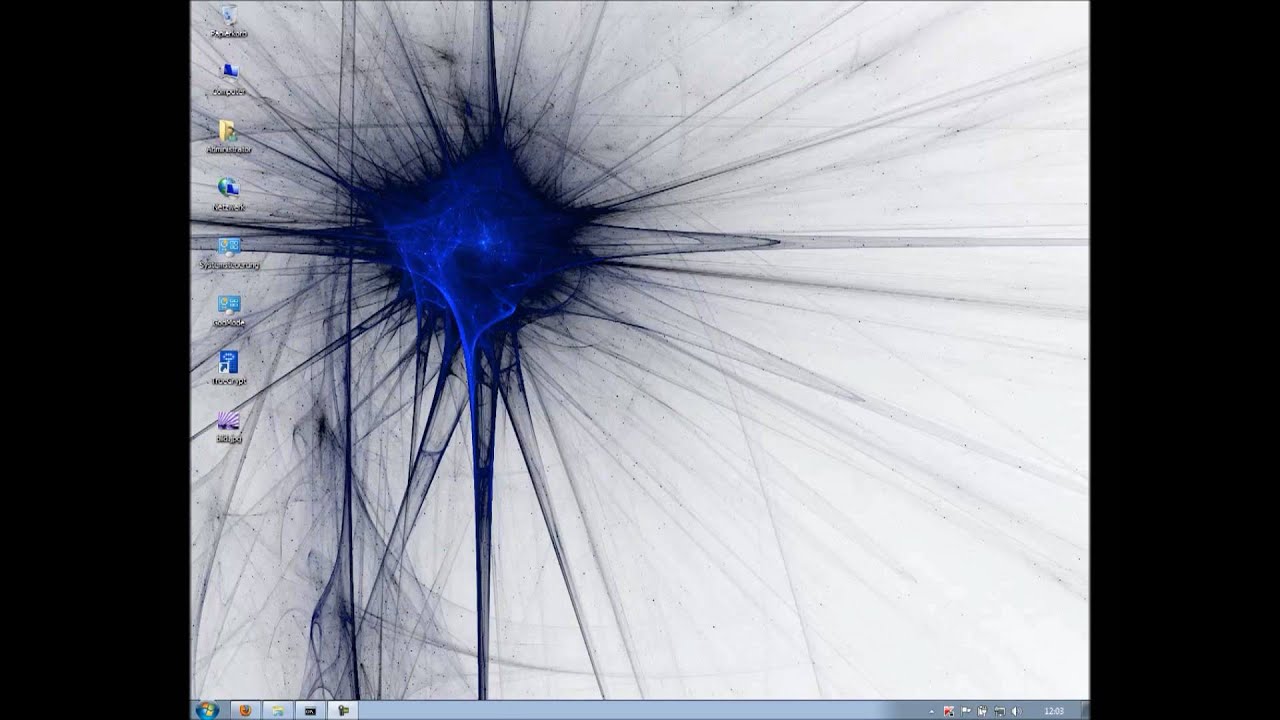
Task: Click the Show Desktop button
Action: [1084, 710]
